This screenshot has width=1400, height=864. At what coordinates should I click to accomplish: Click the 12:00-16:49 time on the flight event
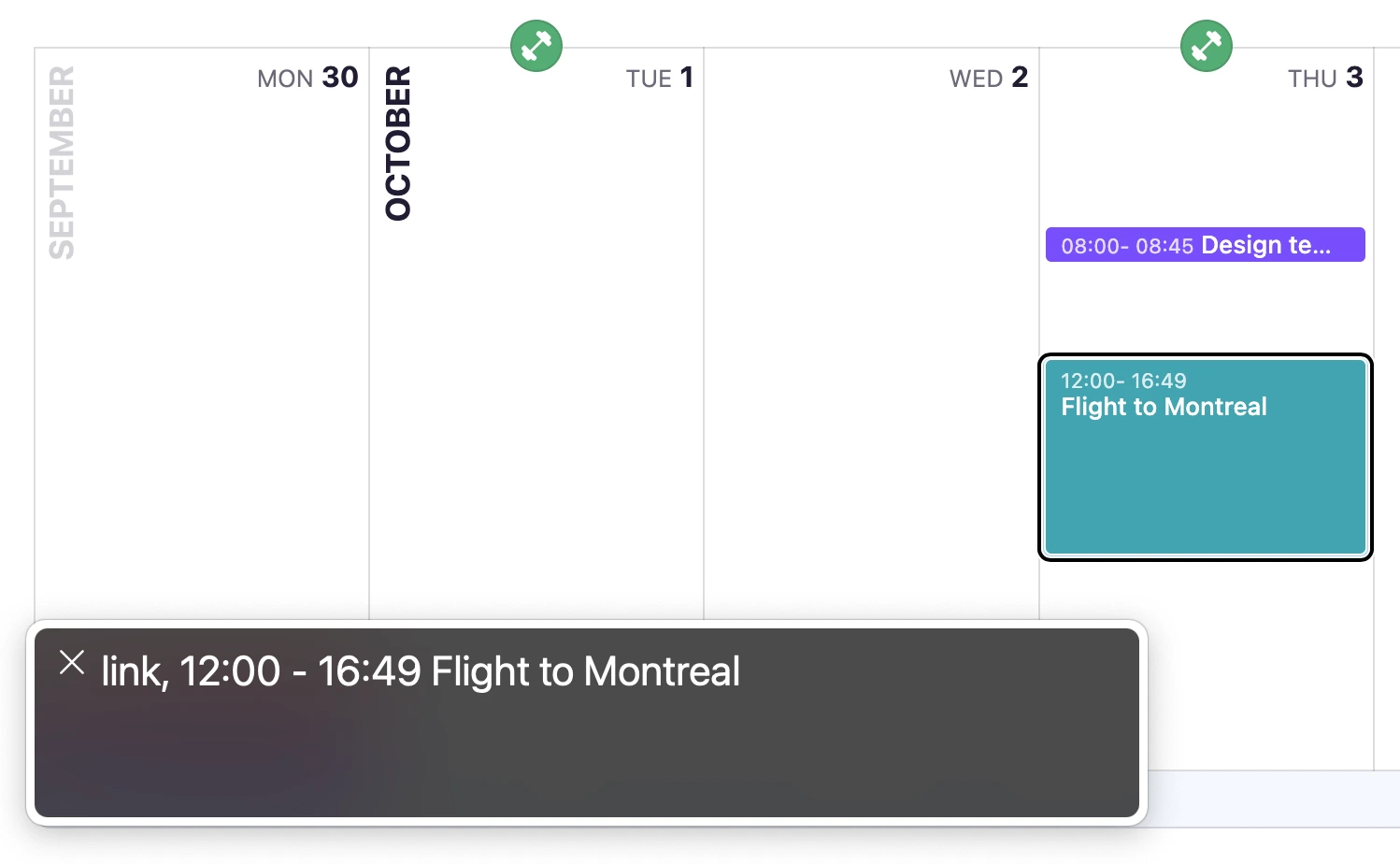(x=1123, y=381)
